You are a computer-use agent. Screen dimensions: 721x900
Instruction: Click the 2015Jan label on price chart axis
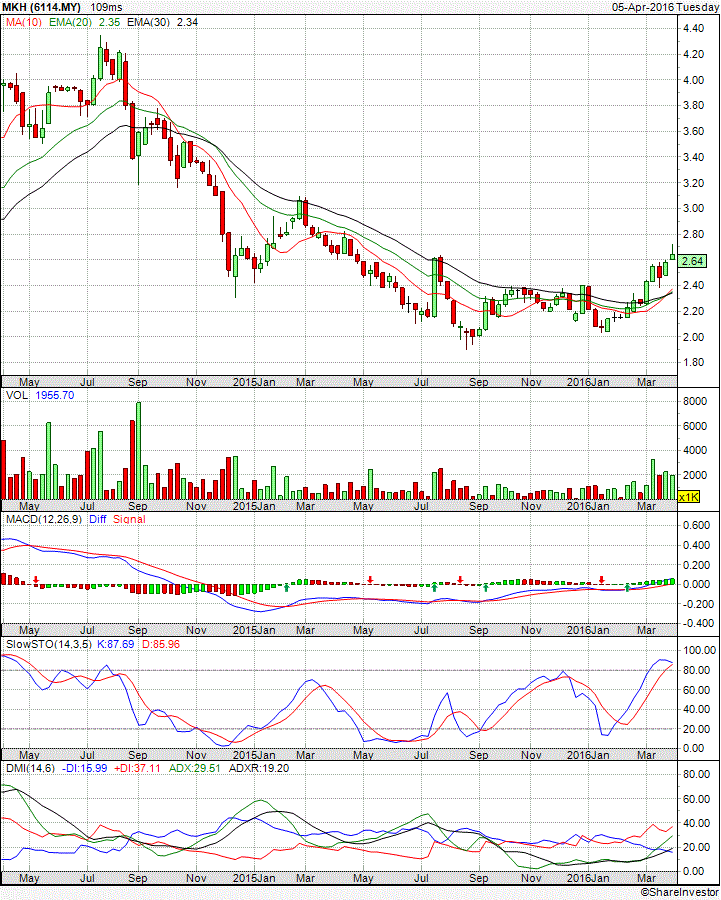click(x=254, y=382)
